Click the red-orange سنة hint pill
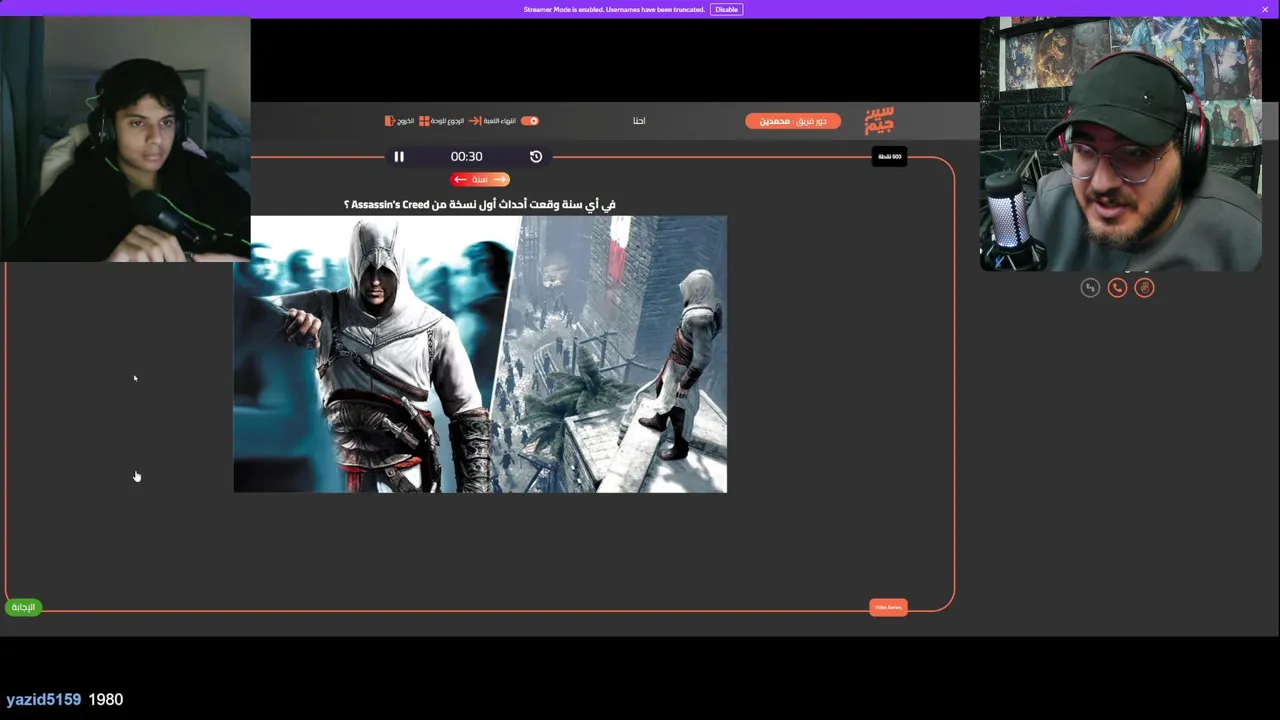Viewport: 1280px width, 720px height. 480,179
